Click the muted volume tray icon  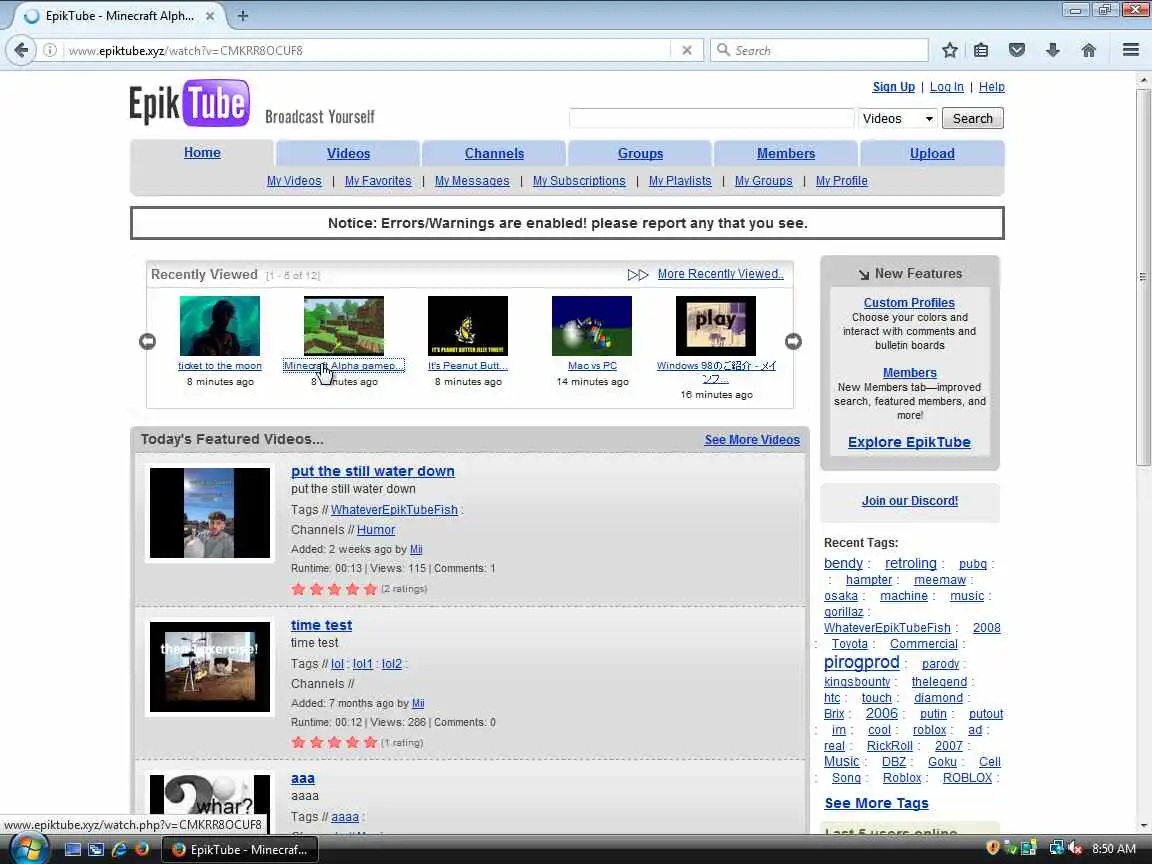(x=1075, y=849)
